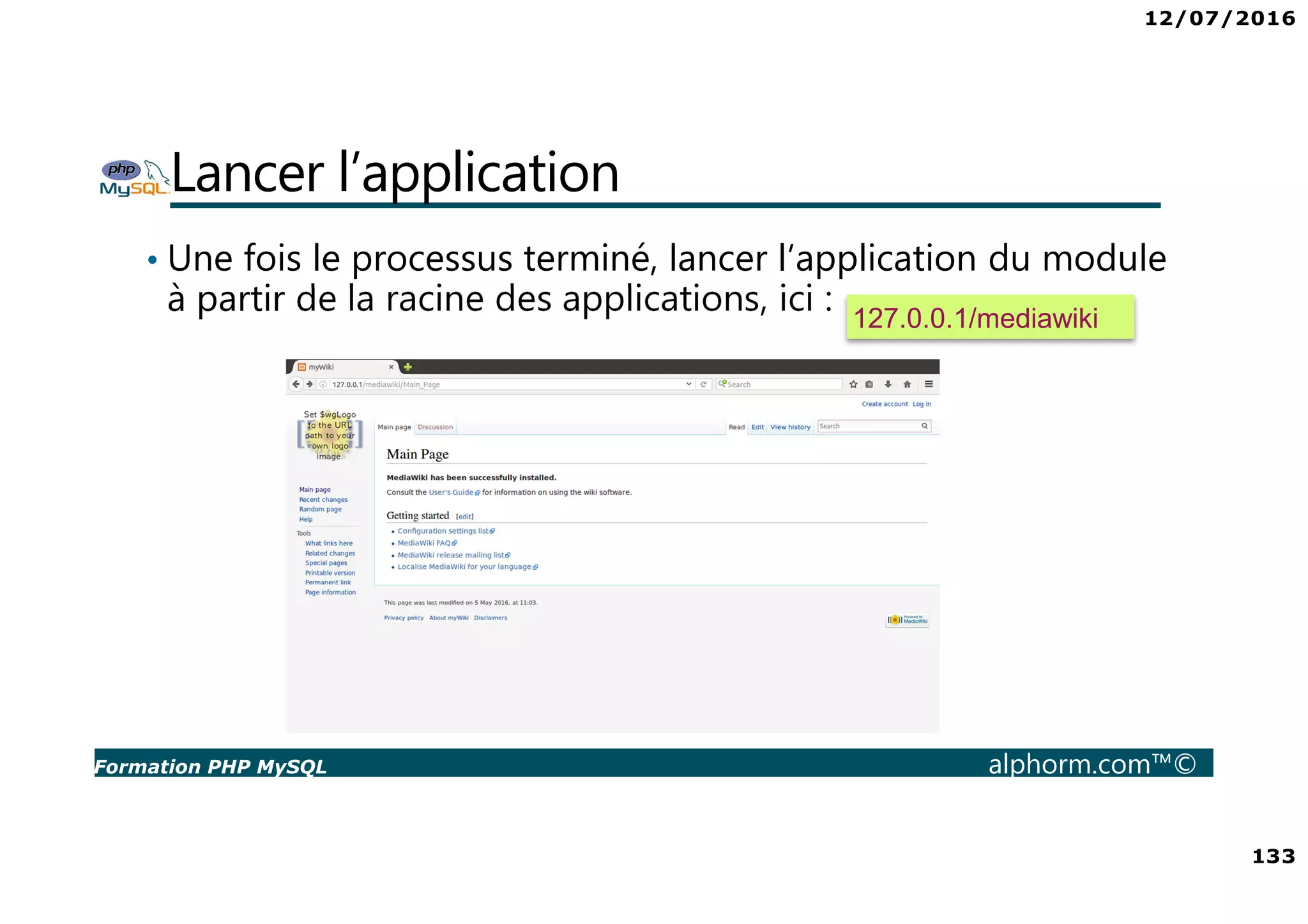Open the View history tab
This screenshot has width=1308, height=924.
(x=790, y=427)
